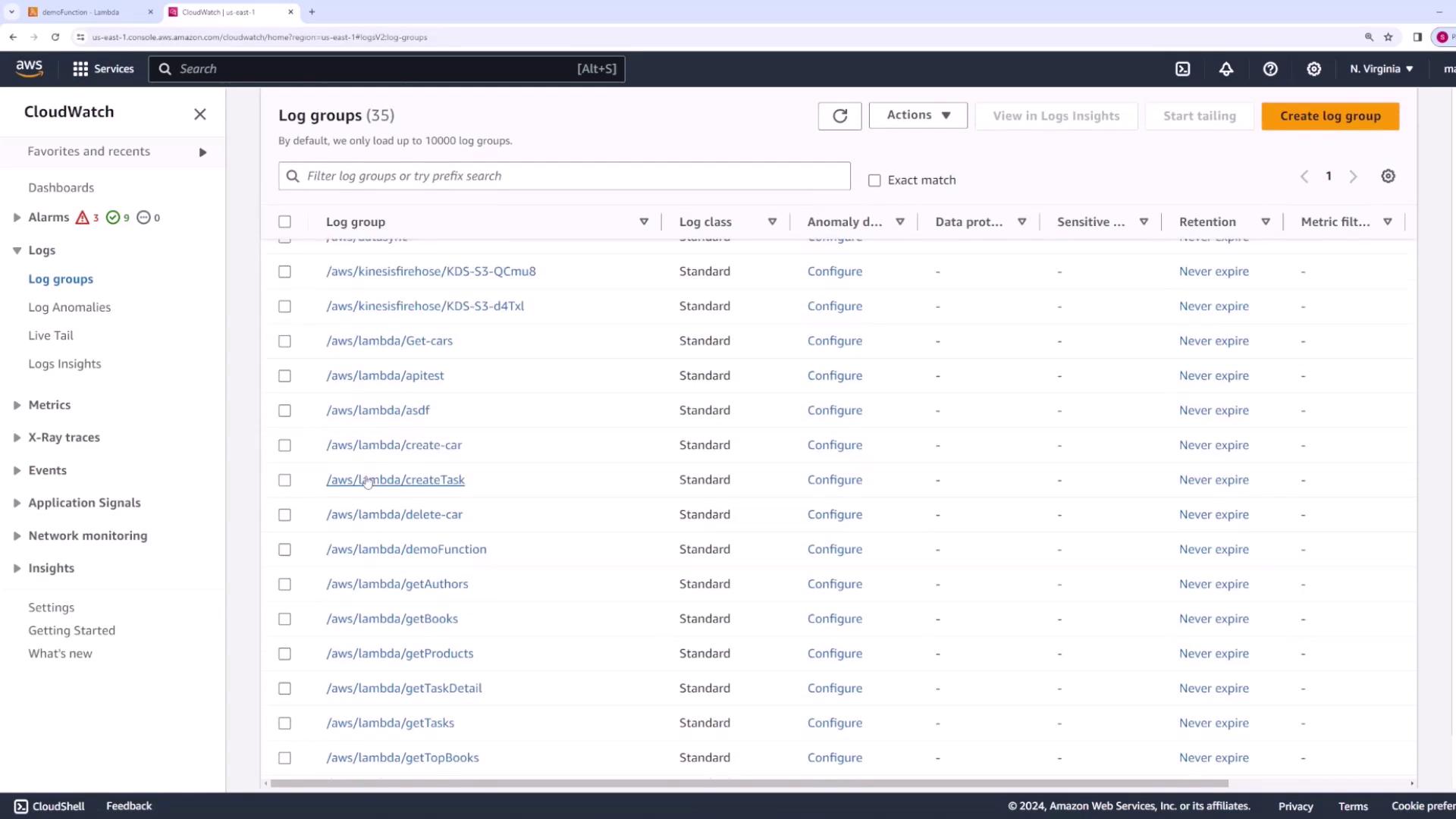The height and width of the screenshot is (819, 1456).
Task: Tick the select-all log groups checkbox
Action: [x=284, y=221]
